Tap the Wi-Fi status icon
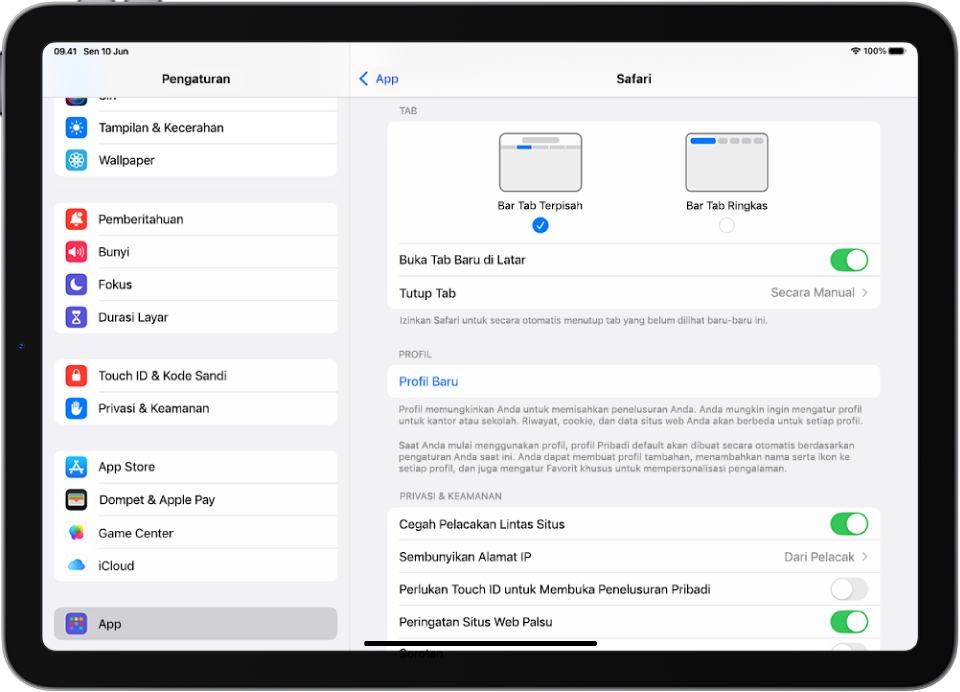This screenshot has width=960, height=692. 855,51
